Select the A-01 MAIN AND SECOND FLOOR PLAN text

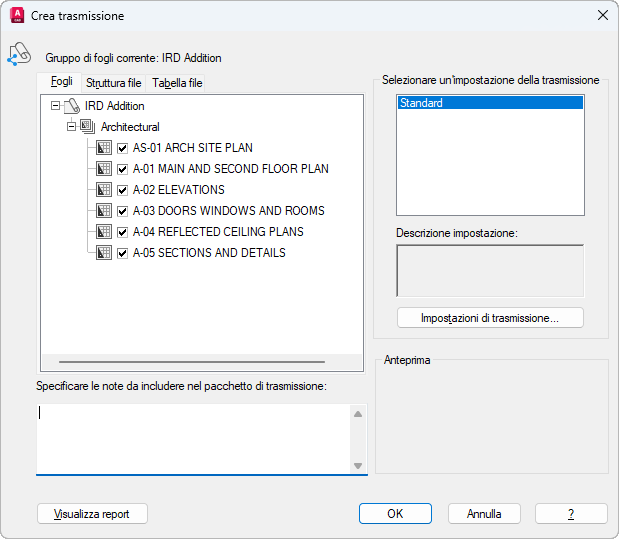point(231,169)
